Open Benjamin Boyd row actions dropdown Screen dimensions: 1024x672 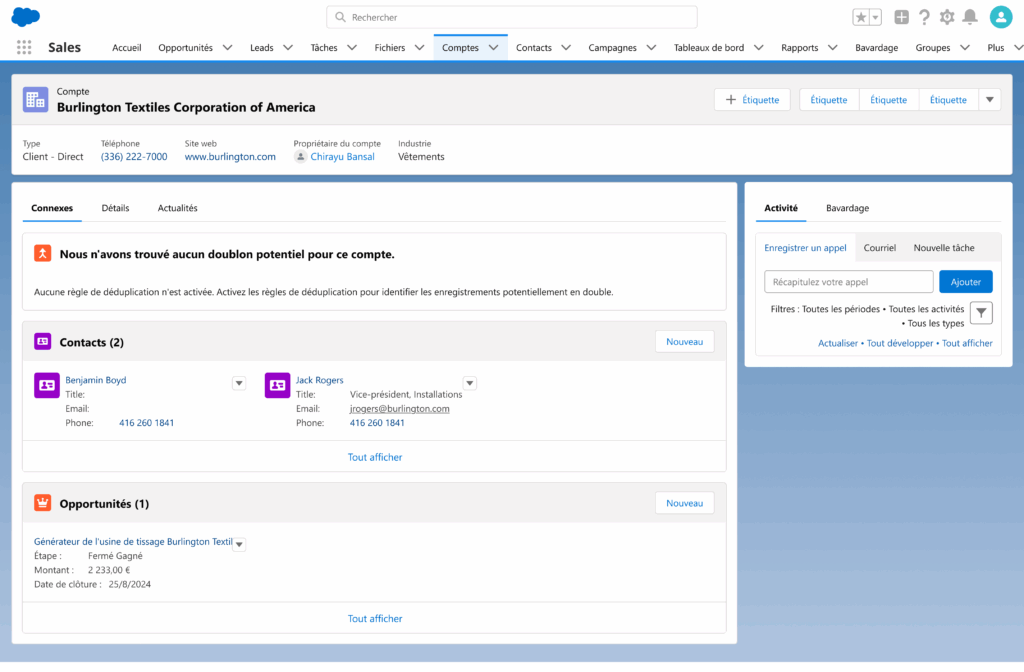point(239,383)
